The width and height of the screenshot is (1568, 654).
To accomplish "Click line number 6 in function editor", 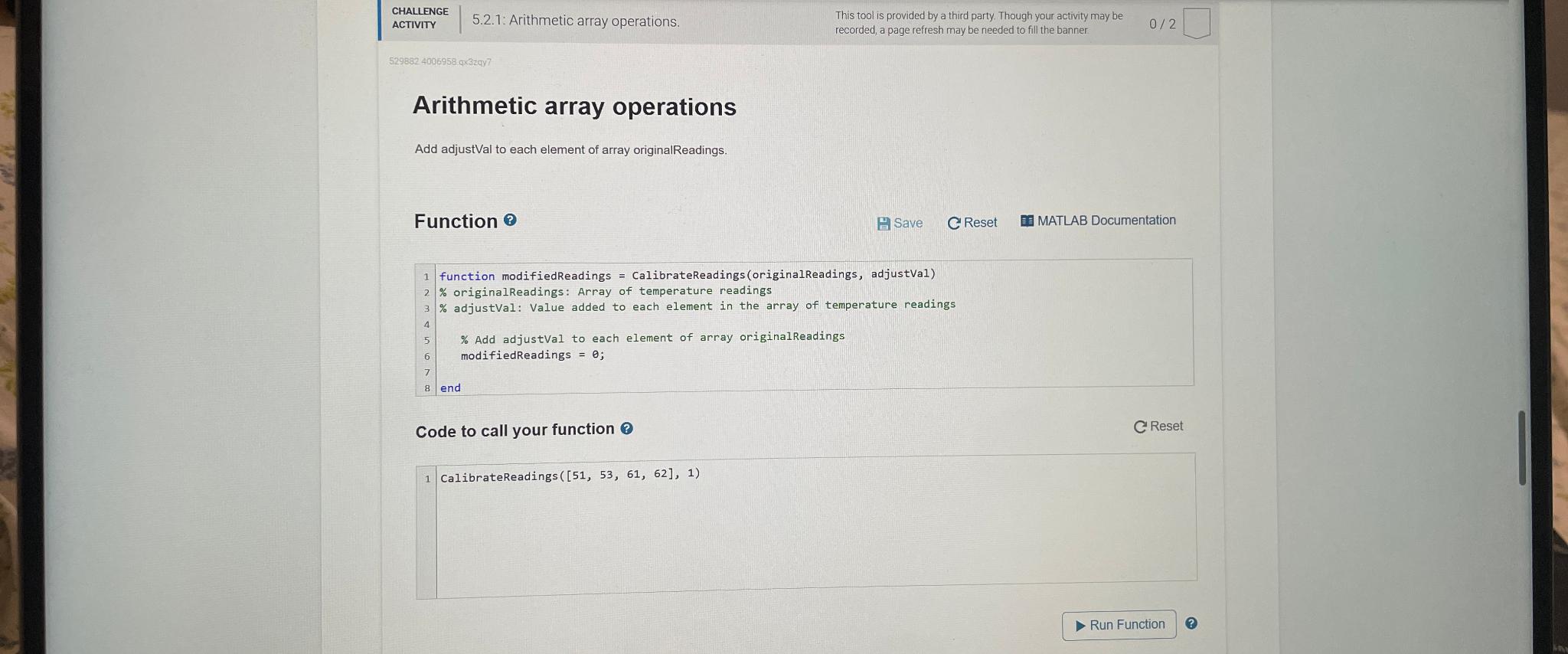I will tap(427, 356).
